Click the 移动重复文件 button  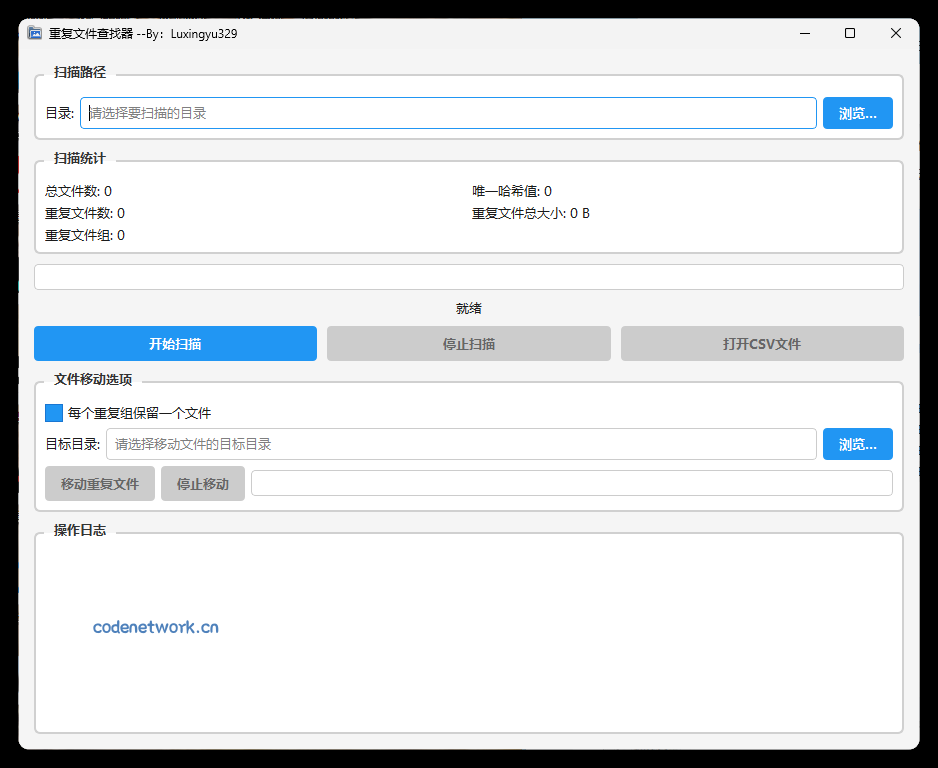click(100, 482)
